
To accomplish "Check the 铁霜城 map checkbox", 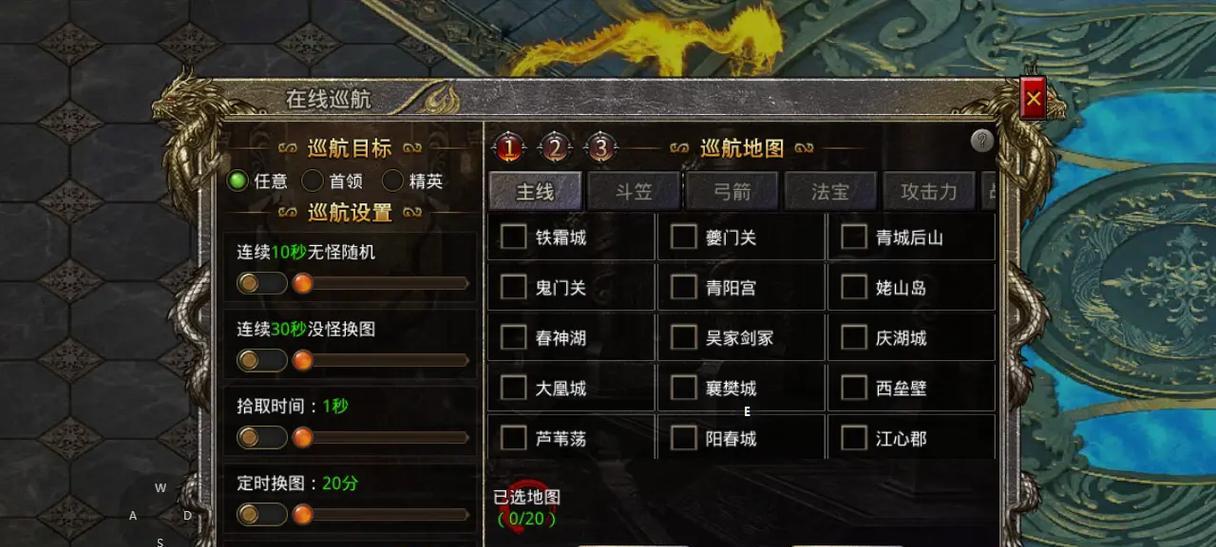I will click(x=514, y=237).
